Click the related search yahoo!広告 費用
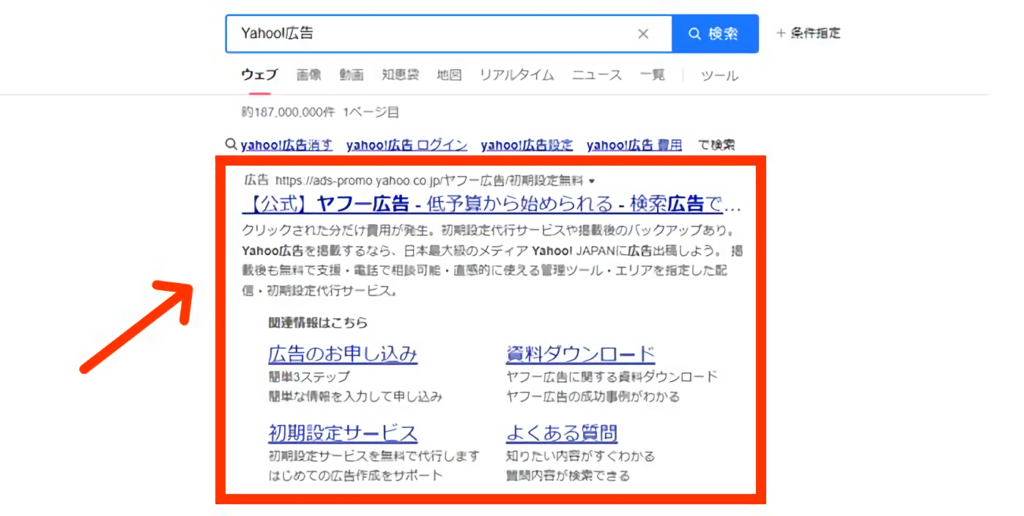1024x516 pixels. click(634, 145)
